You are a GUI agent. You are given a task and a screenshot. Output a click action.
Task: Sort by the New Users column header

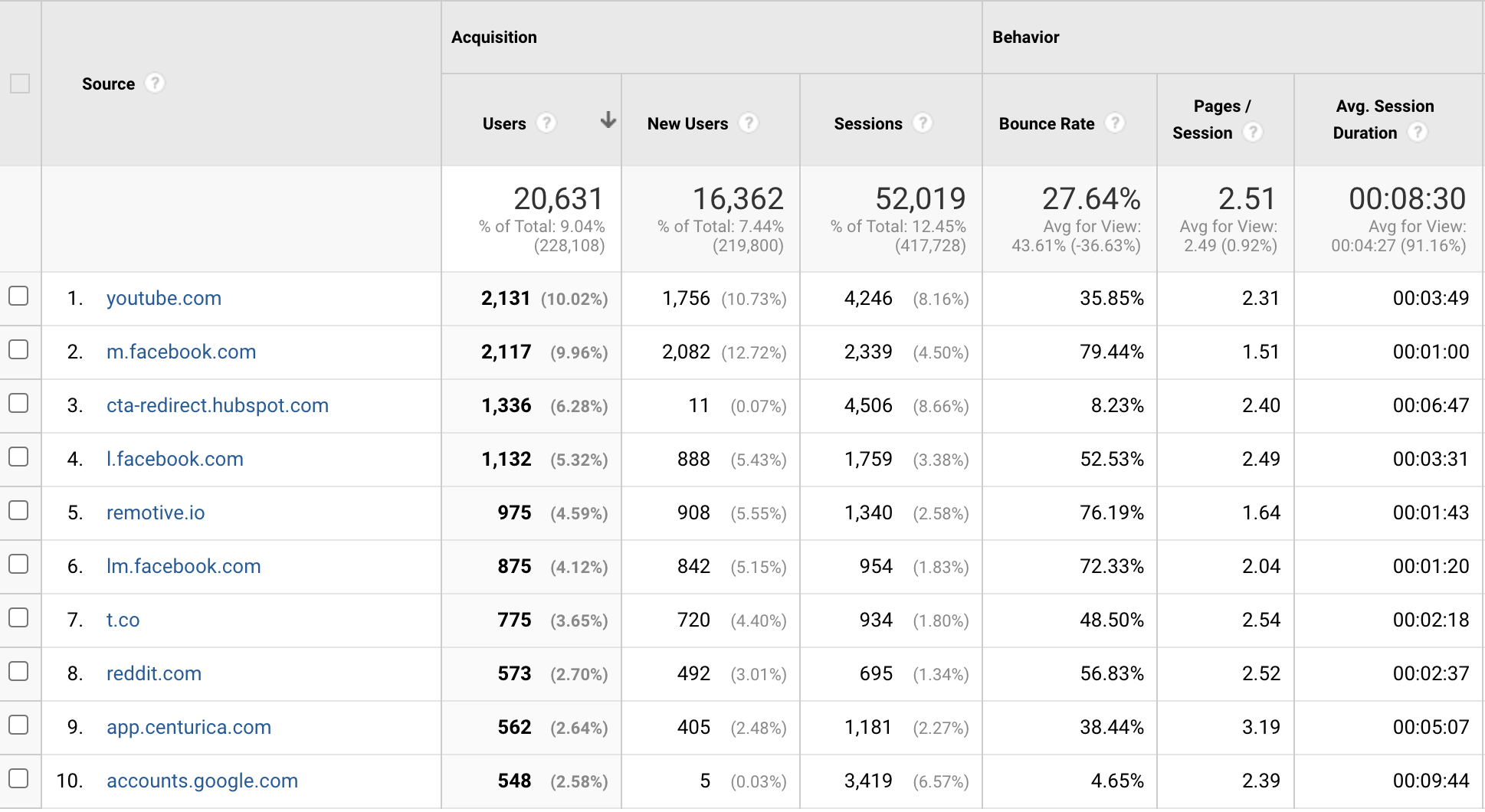(687, 124)
